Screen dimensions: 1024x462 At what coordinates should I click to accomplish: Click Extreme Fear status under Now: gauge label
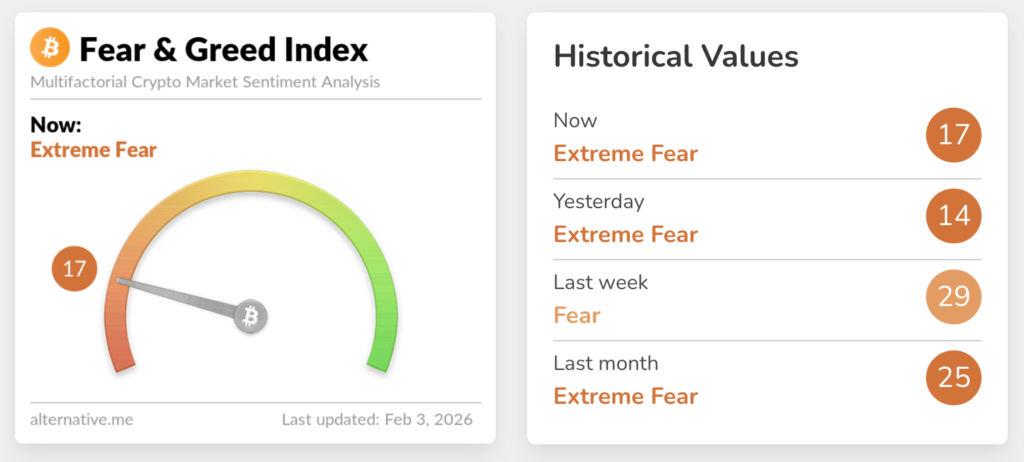pos(94,151)
